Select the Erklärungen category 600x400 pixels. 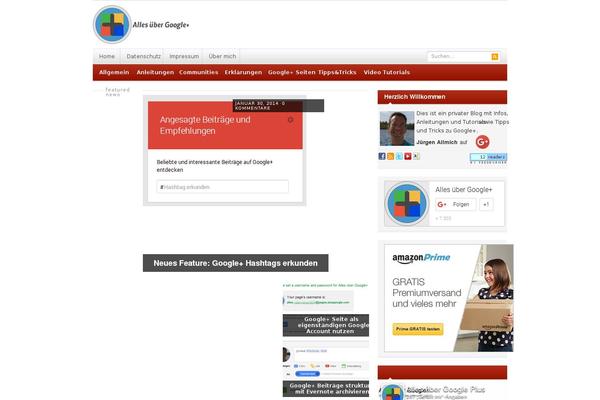pyautogui.click(x=243, y=72)
